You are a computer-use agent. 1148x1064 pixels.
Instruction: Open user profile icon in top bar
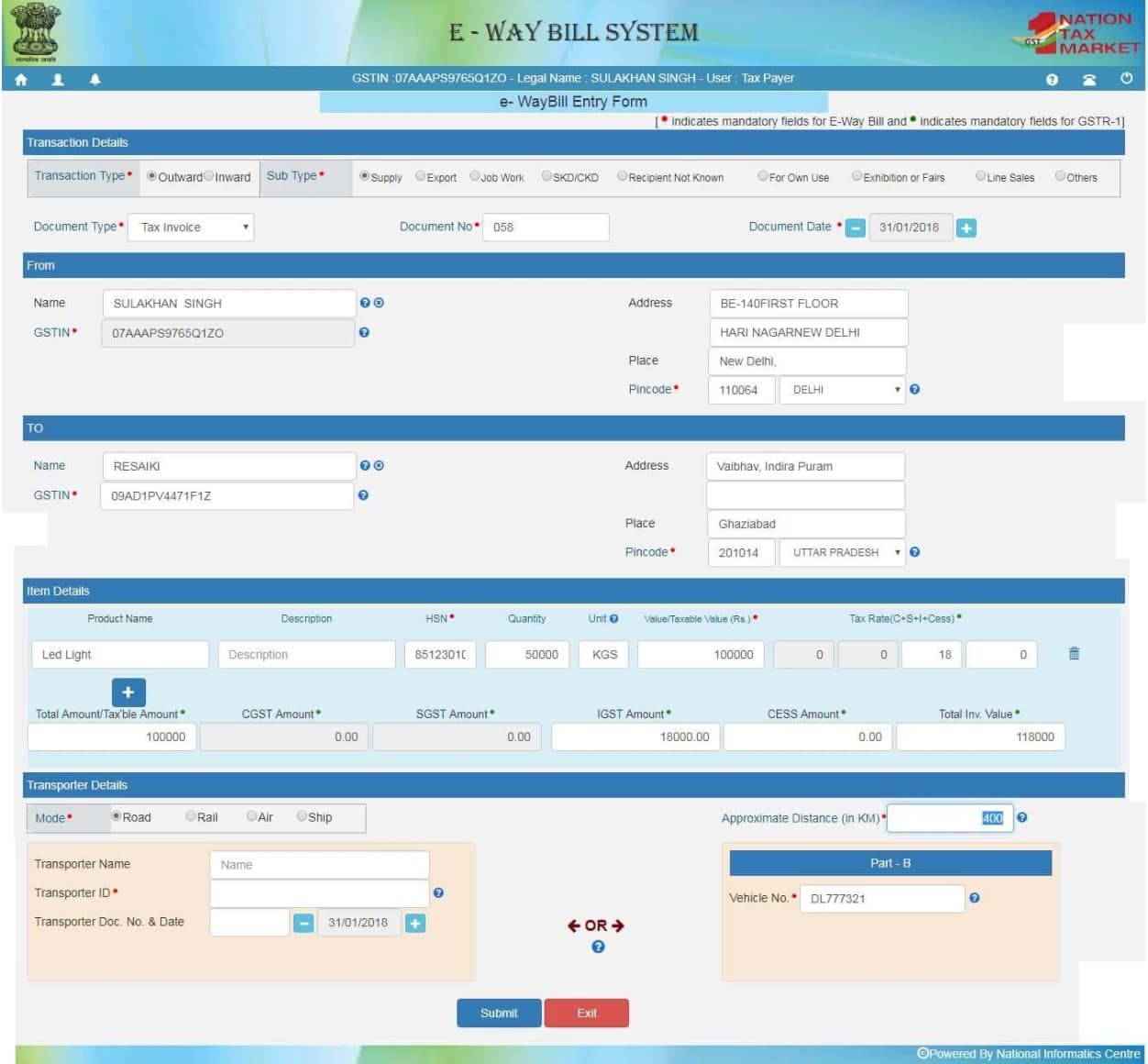[x=58, y=80]
